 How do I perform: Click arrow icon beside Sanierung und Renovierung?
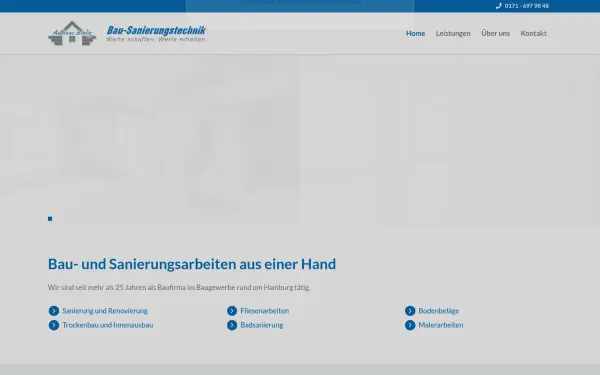point(54,311)
